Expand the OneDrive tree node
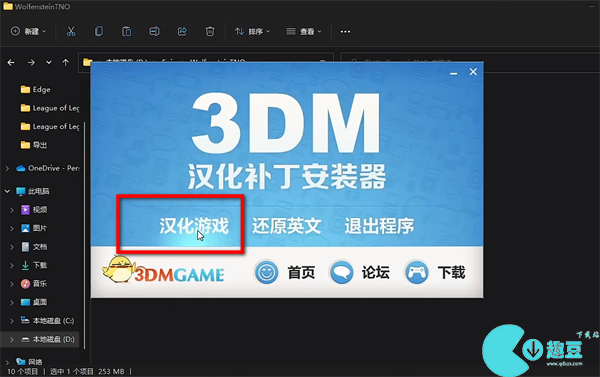 click(x=7, y=168)
